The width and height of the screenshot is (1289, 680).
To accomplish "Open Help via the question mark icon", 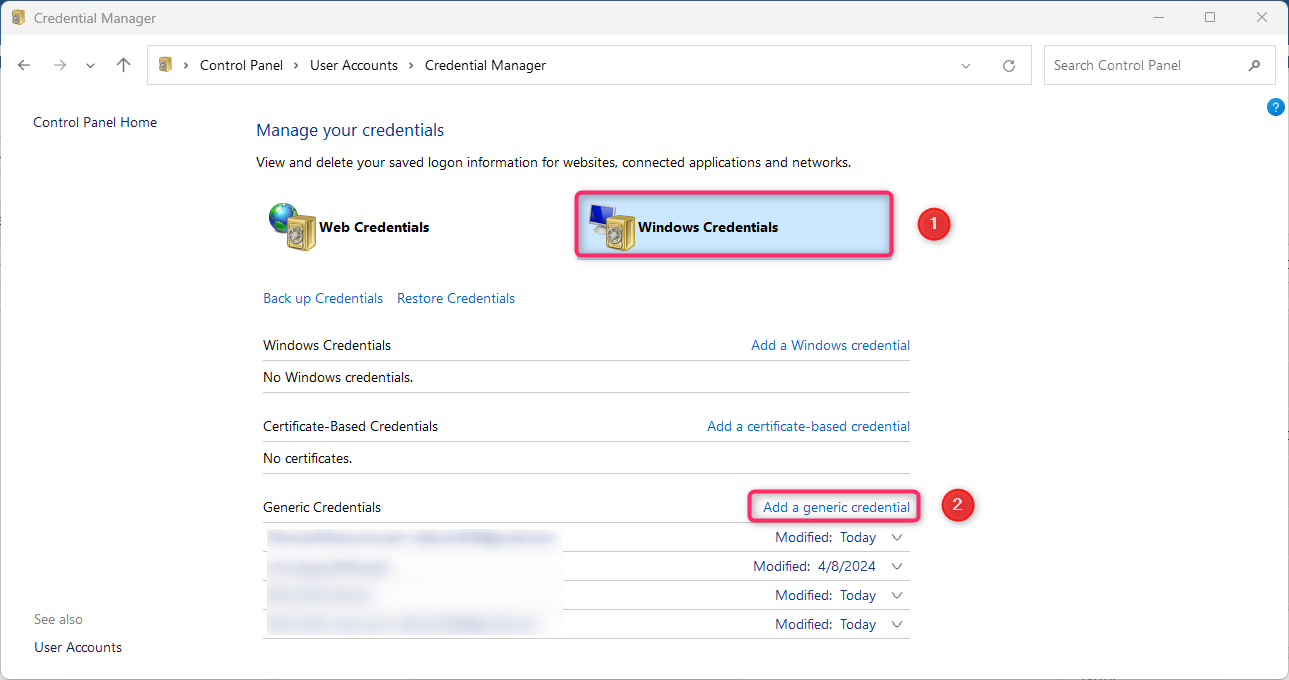I will pyautogui.click(x=1275, y=106).
